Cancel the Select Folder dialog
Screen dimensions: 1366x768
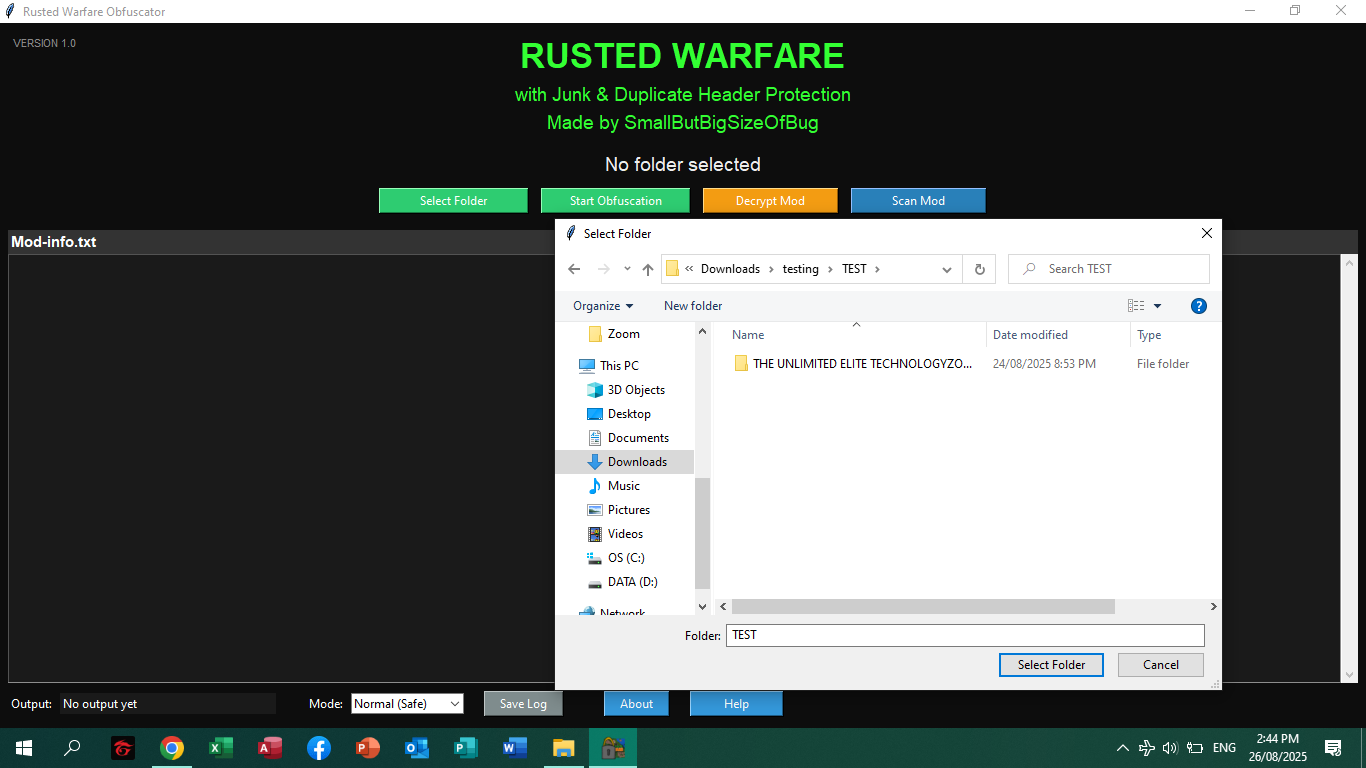1161,665
